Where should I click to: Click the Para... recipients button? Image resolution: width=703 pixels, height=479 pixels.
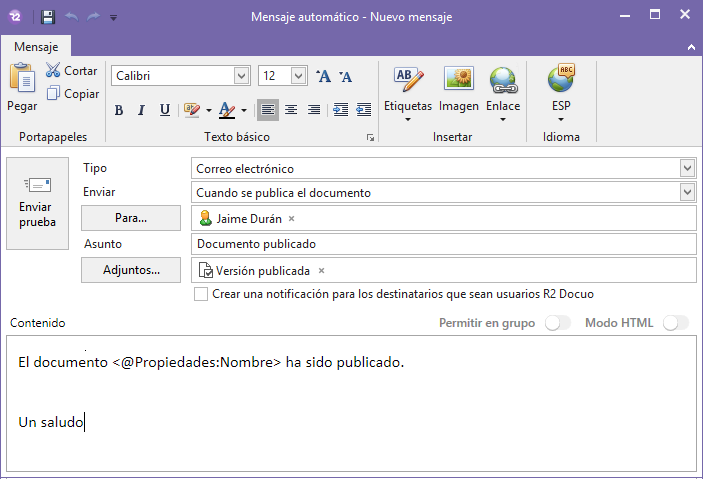[130, 217]
